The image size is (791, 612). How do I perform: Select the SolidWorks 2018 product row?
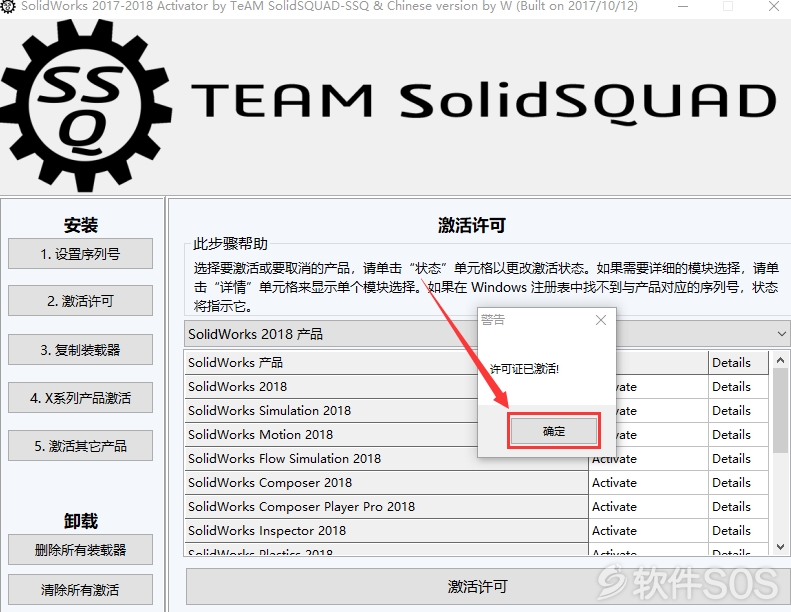tap(331, 386)
